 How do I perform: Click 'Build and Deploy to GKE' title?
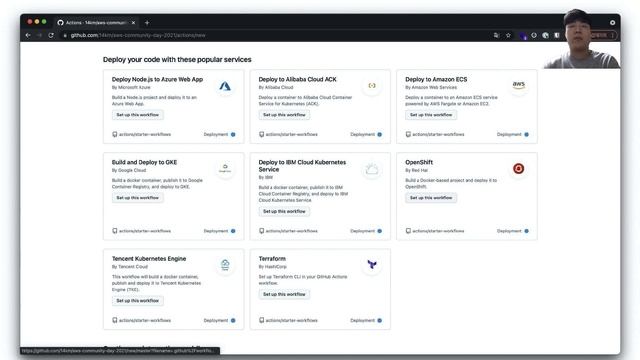tap(144, 162)
